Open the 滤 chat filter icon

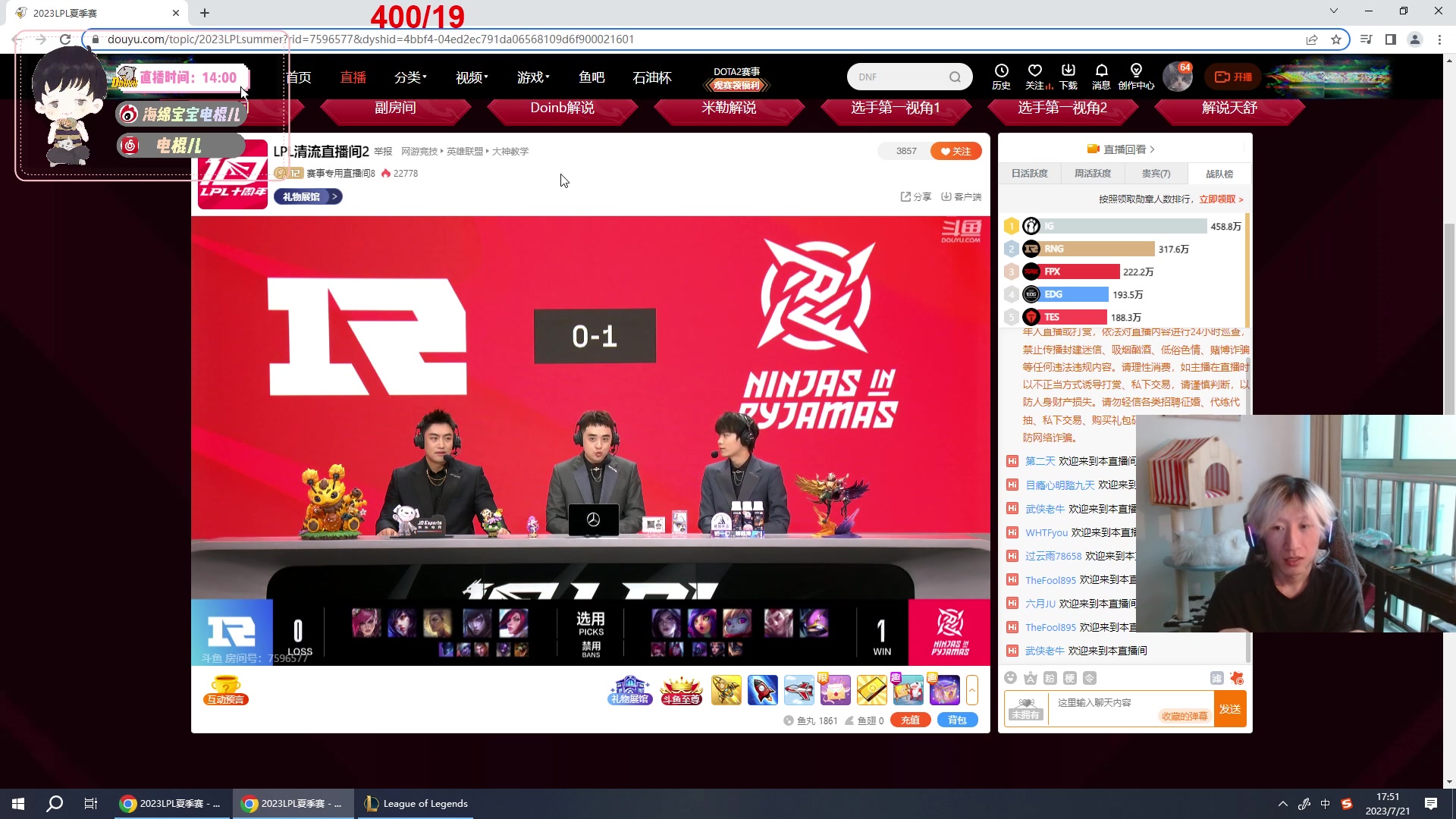tap(1216, 678)
